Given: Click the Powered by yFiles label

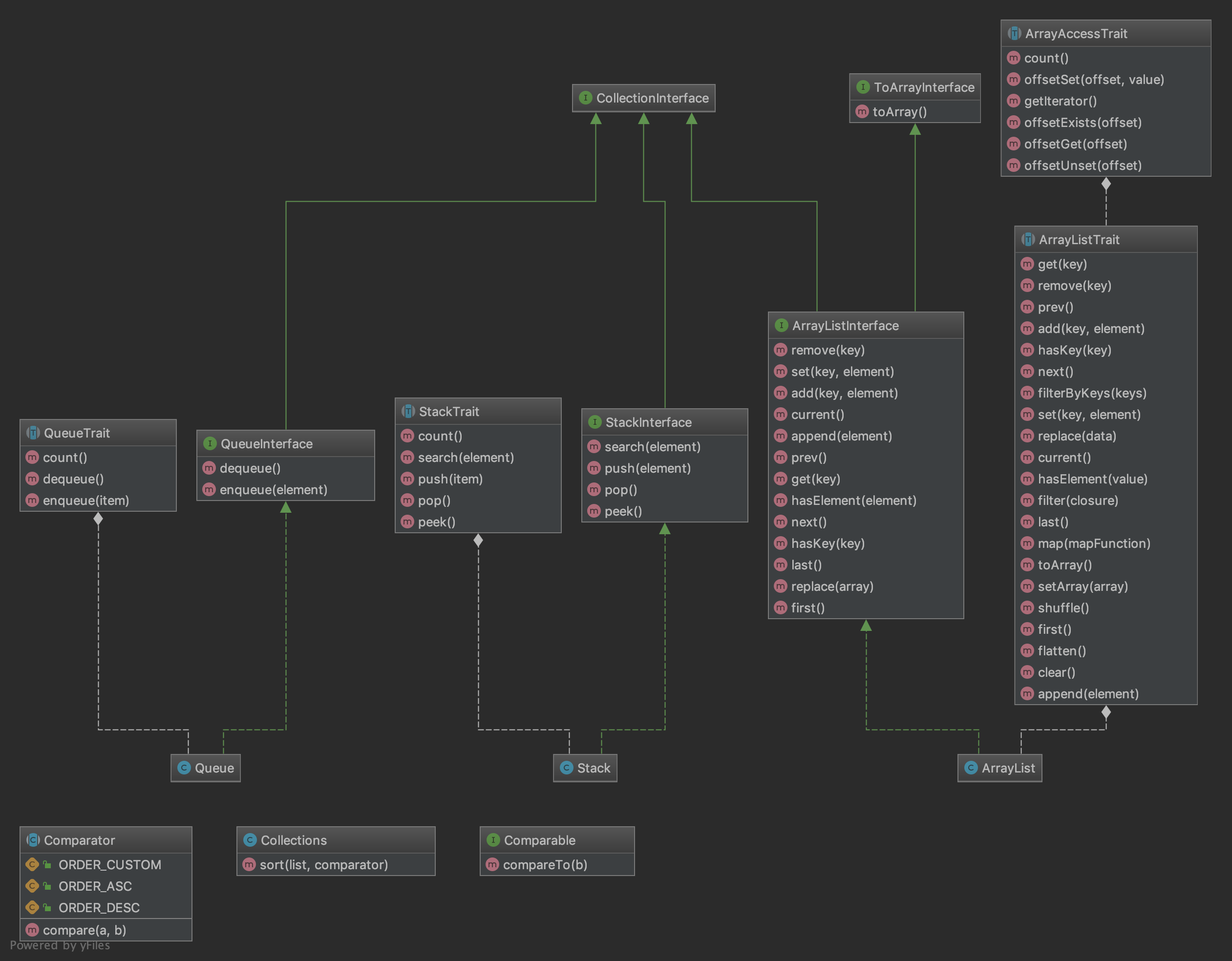Looking at the screenshot, I should coord(60,945).
